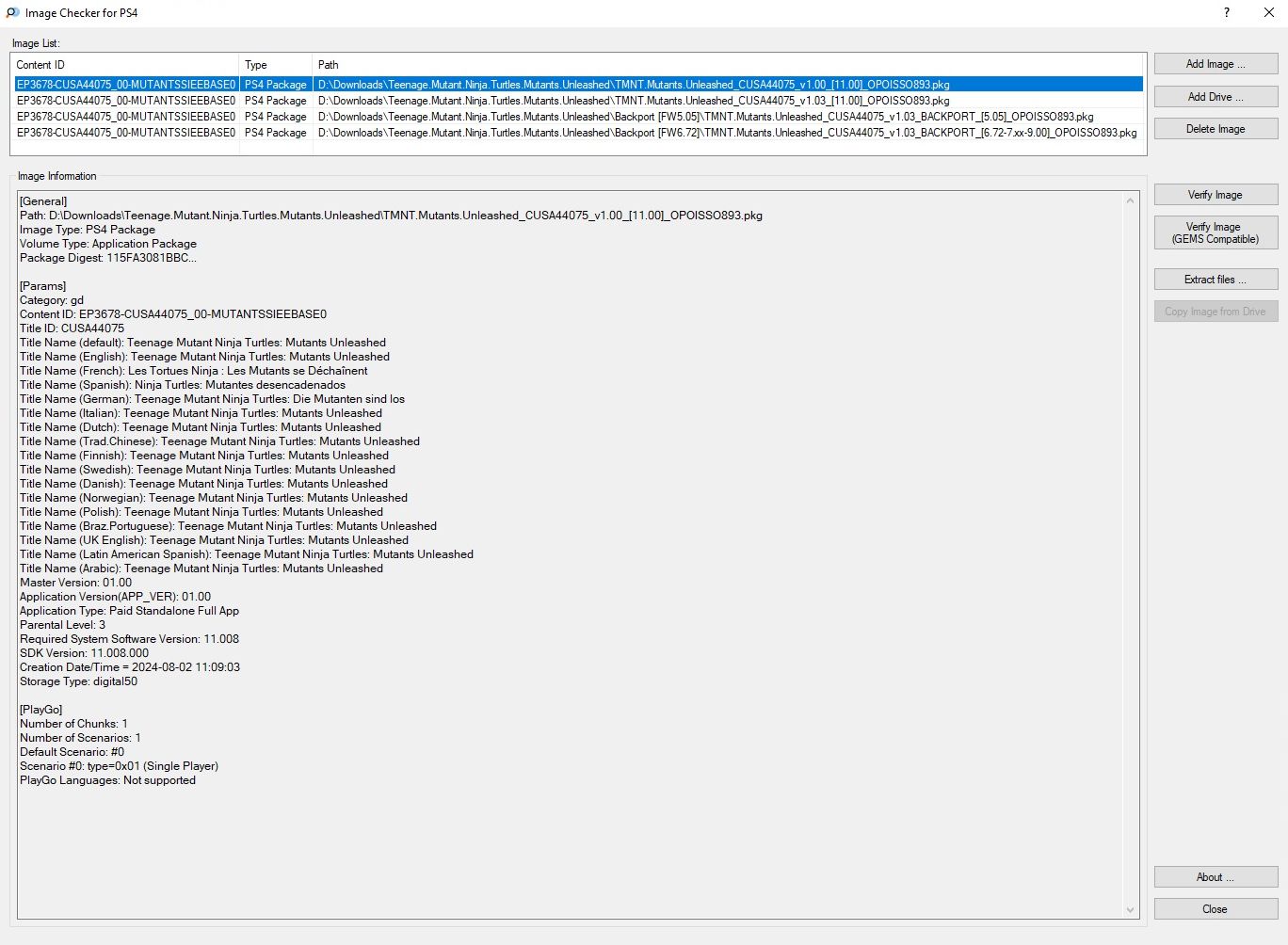Click the Scenario #0 Single Player line
The width and height of the screenshot is (1288, 945).
[x=119, y=766]
